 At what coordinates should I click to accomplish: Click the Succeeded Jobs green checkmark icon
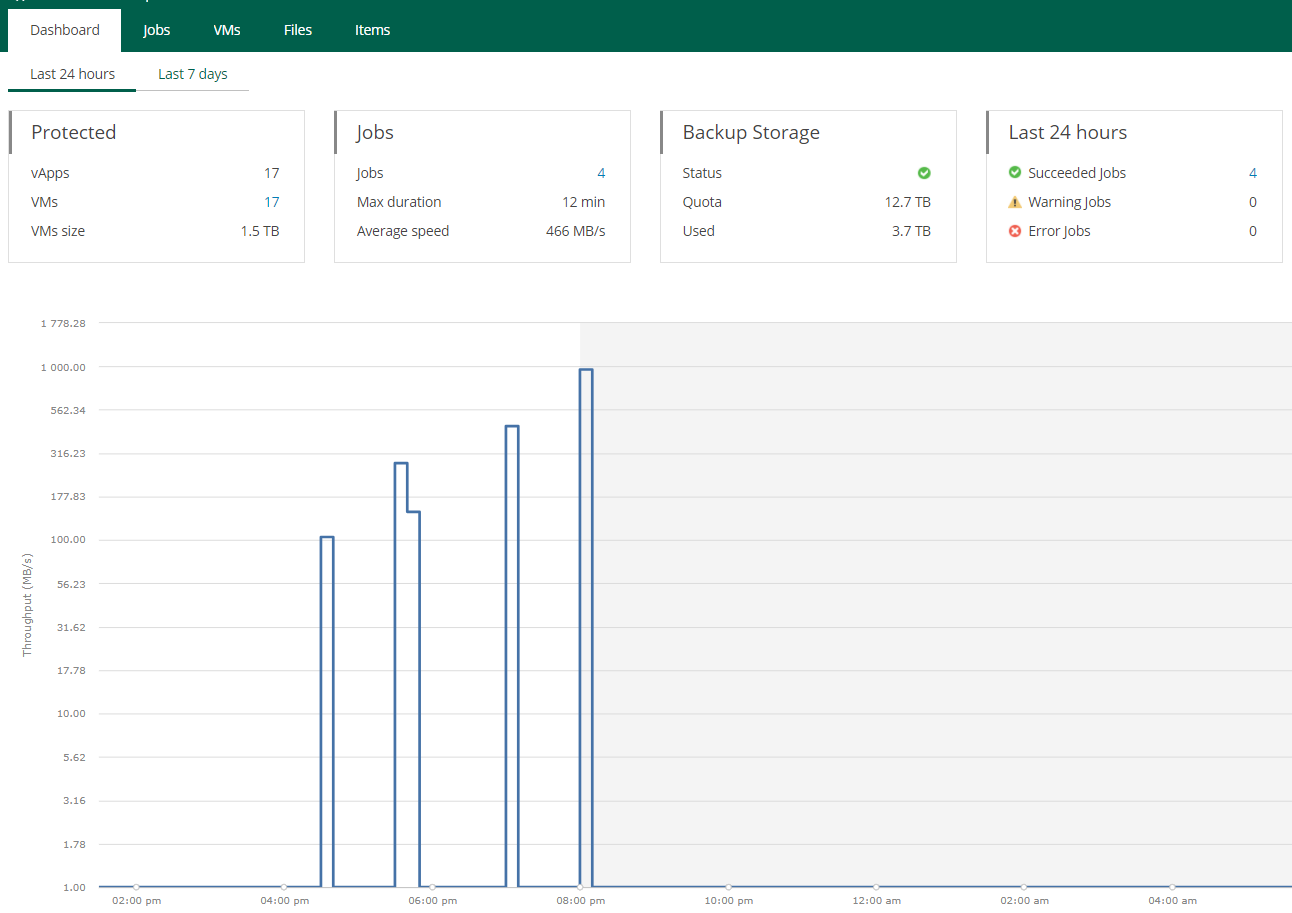pos(1013,172)
